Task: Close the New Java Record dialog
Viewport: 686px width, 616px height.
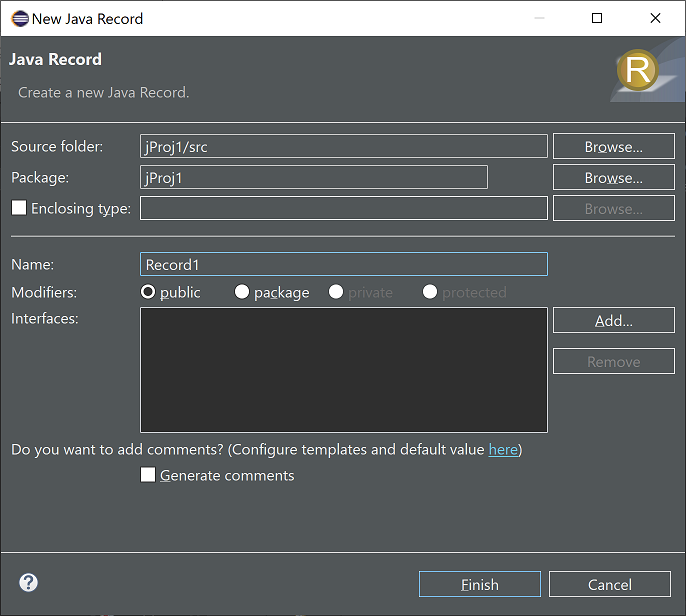Action: coord(655,18)
